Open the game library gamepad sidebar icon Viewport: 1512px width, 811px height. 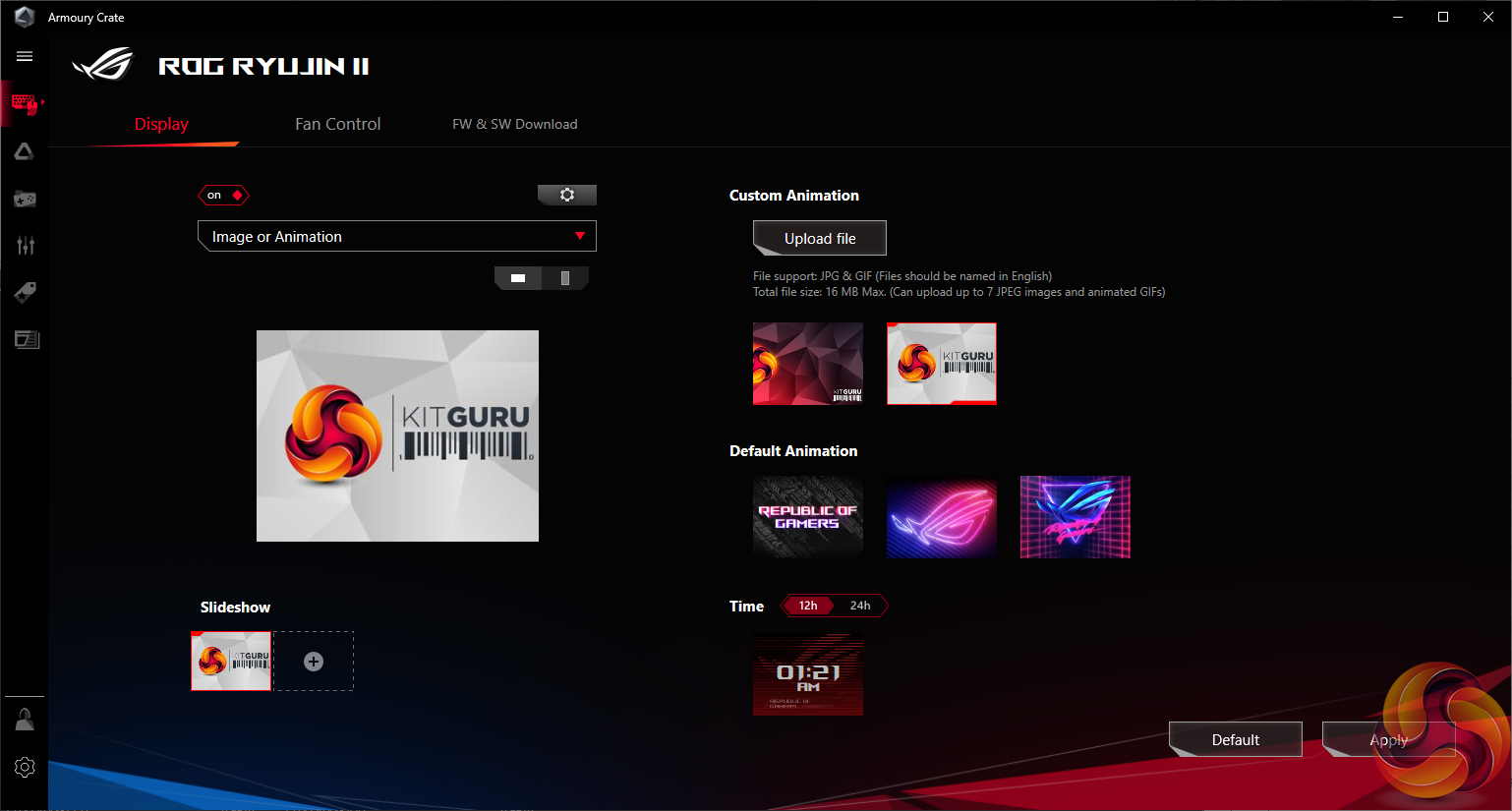click(x=25, y=199)
